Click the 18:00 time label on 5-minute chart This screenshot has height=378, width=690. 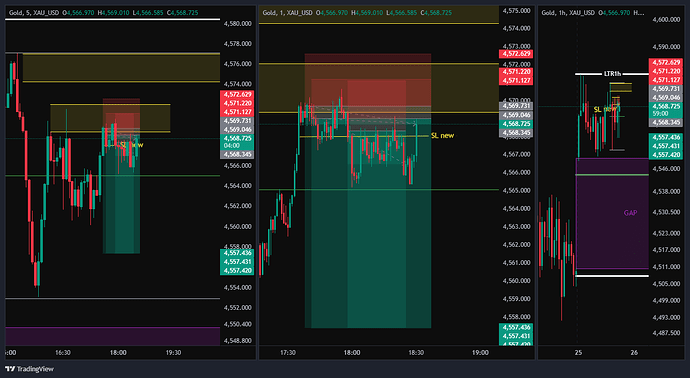click(x=118, y=353)
